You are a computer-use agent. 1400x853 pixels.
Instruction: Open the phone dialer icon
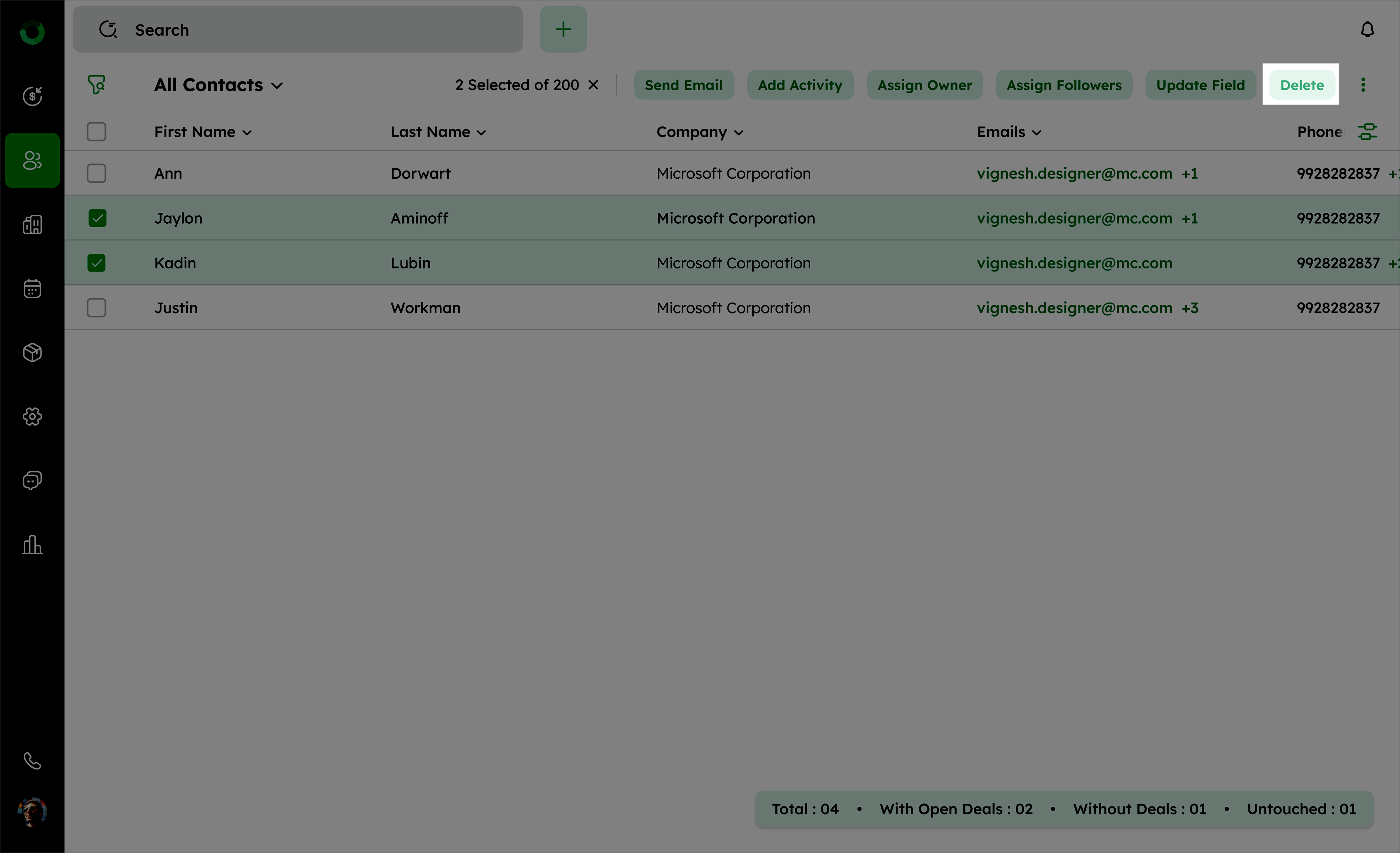[32, 761]
